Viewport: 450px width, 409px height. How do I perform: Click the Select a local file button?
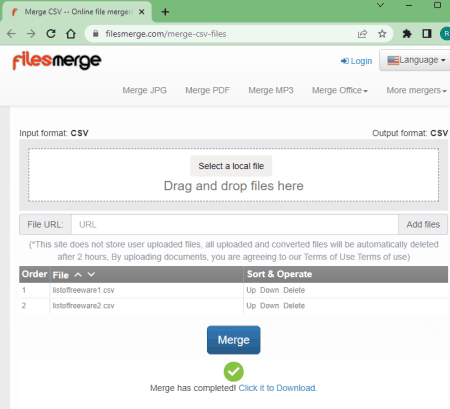231,166
